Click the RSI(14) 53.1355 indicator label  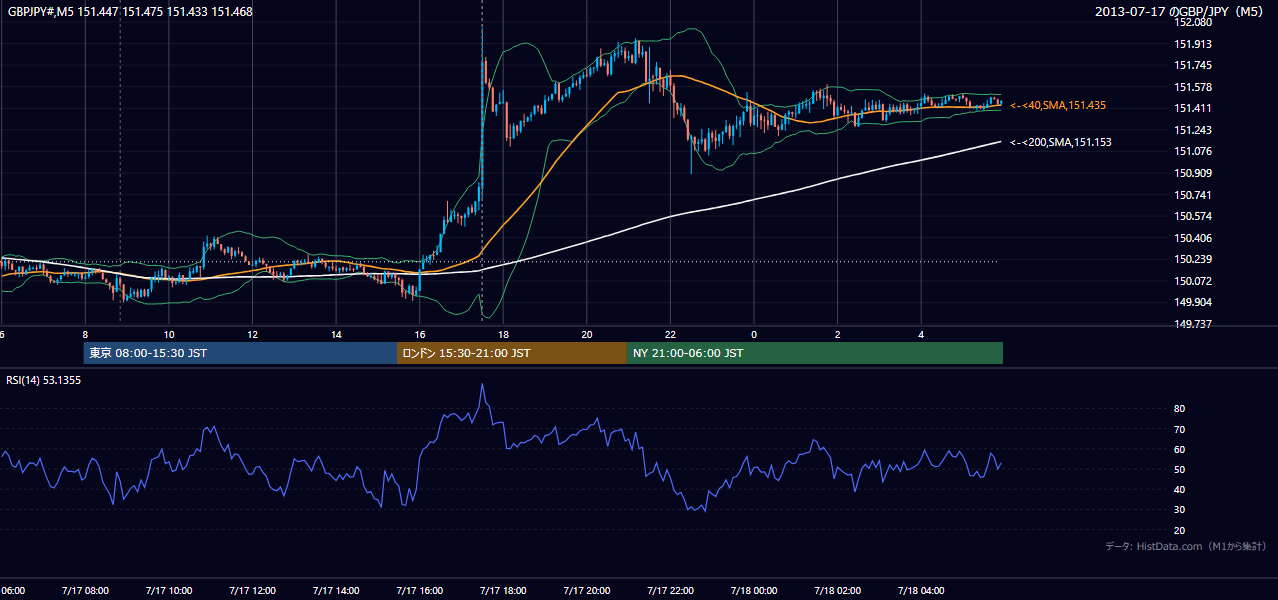[44, 380]
